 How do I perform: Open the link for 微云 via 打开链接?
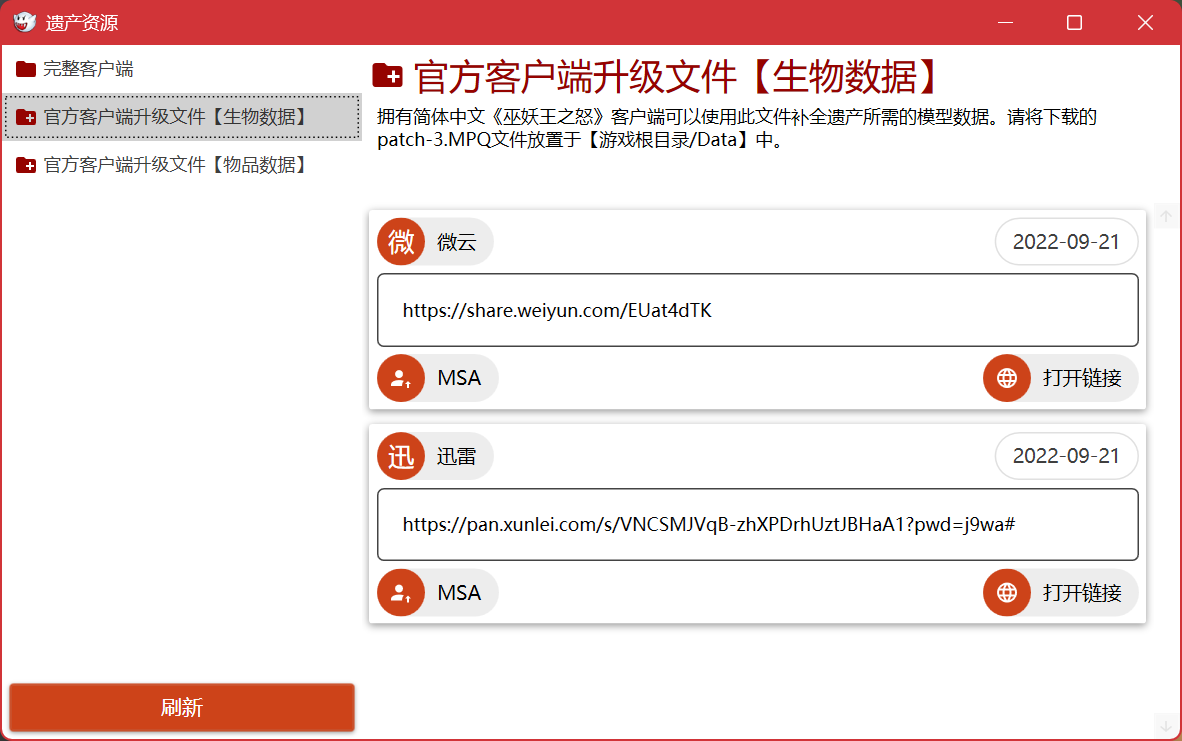click(x=1061, y=378)
